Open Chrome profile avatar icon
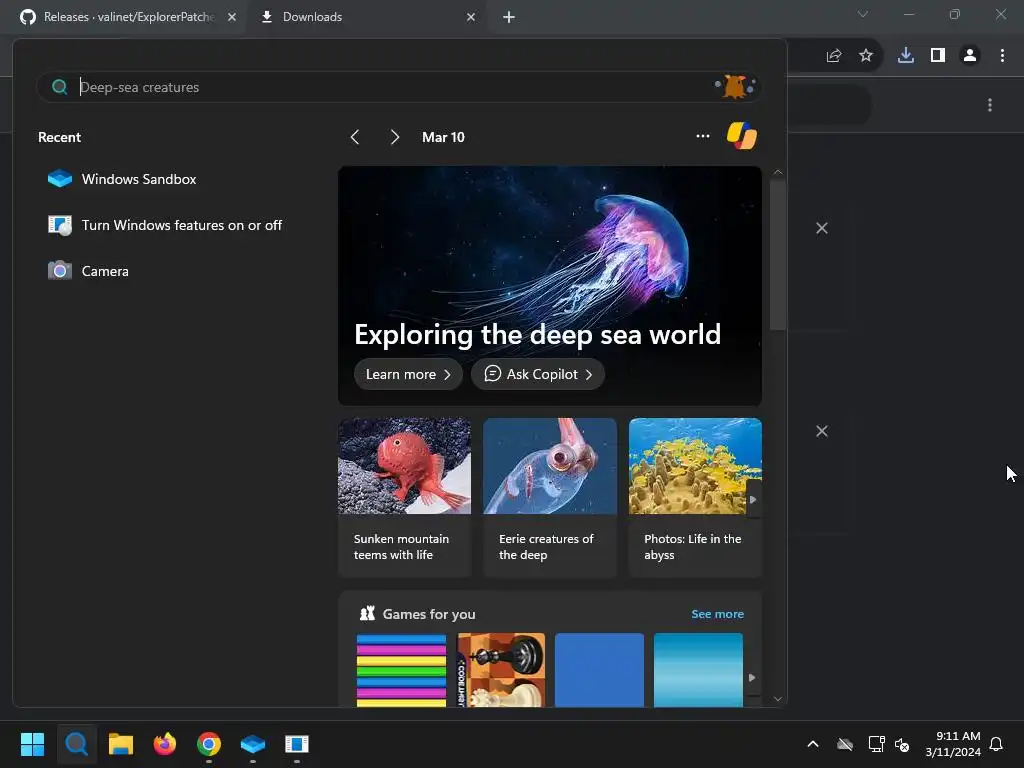 tap(970, 56)
